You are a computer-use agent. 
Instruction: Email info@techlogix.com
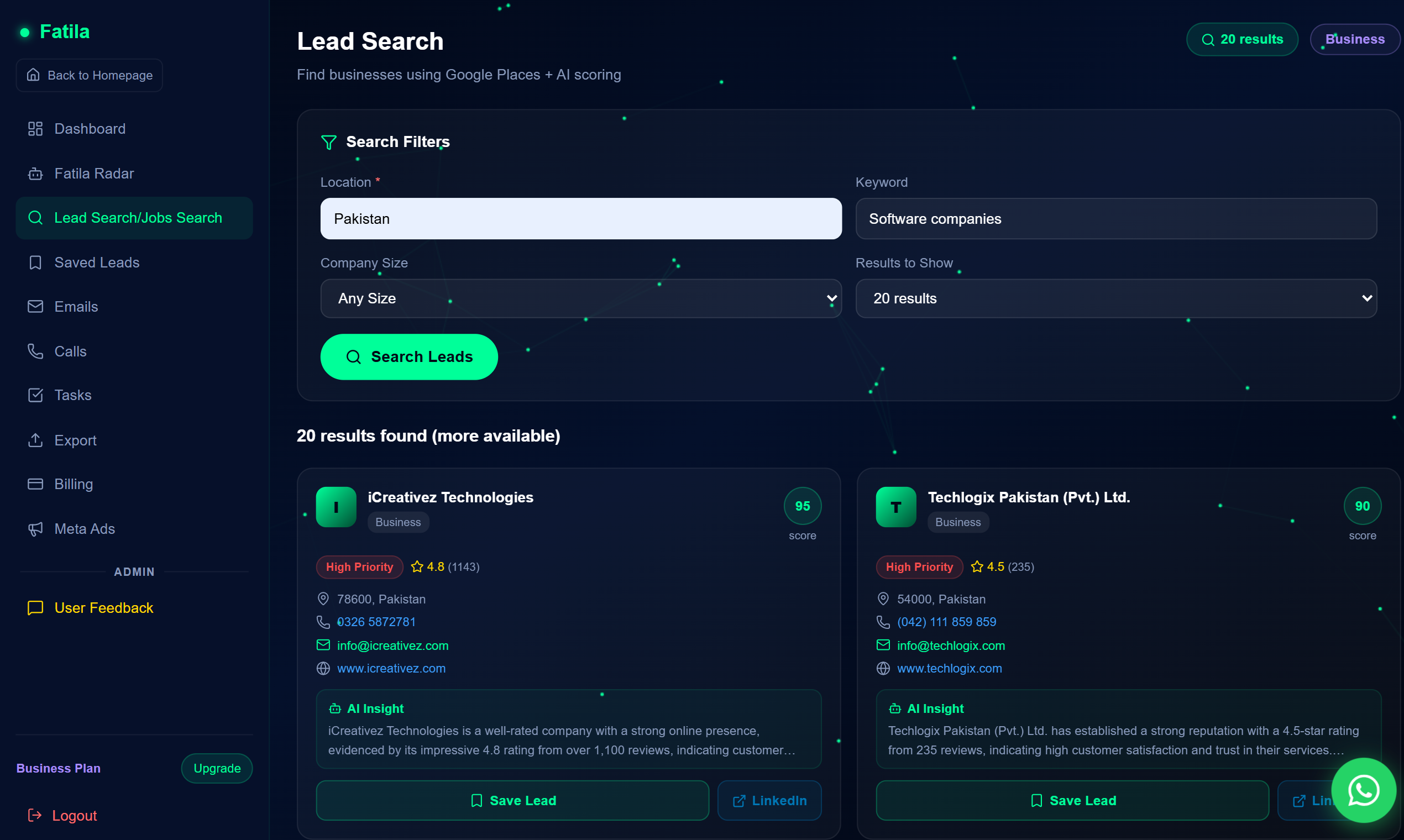pos(951,645)
